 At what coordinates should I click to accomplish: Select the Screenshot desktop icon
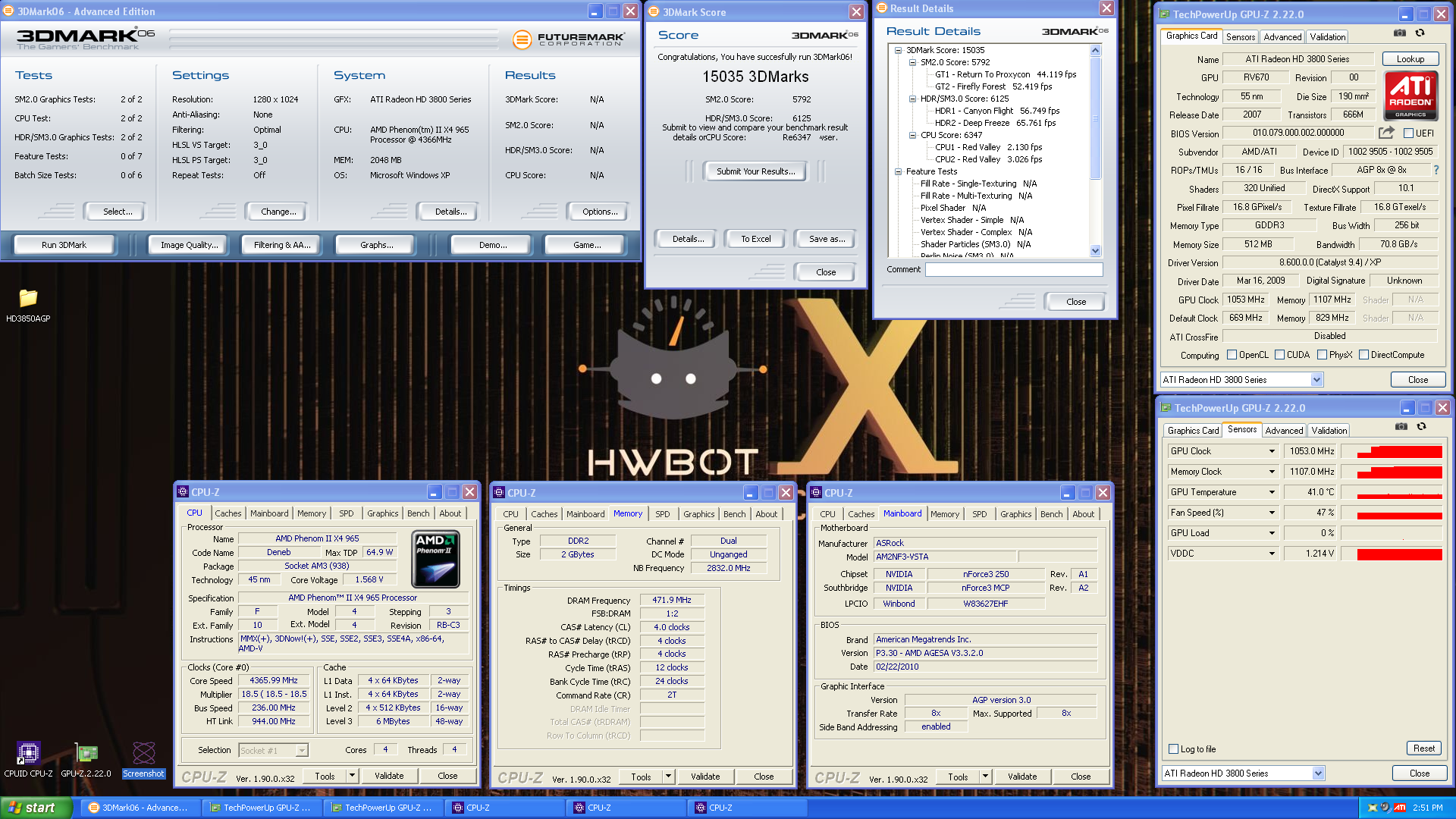[x=143, y=760]
